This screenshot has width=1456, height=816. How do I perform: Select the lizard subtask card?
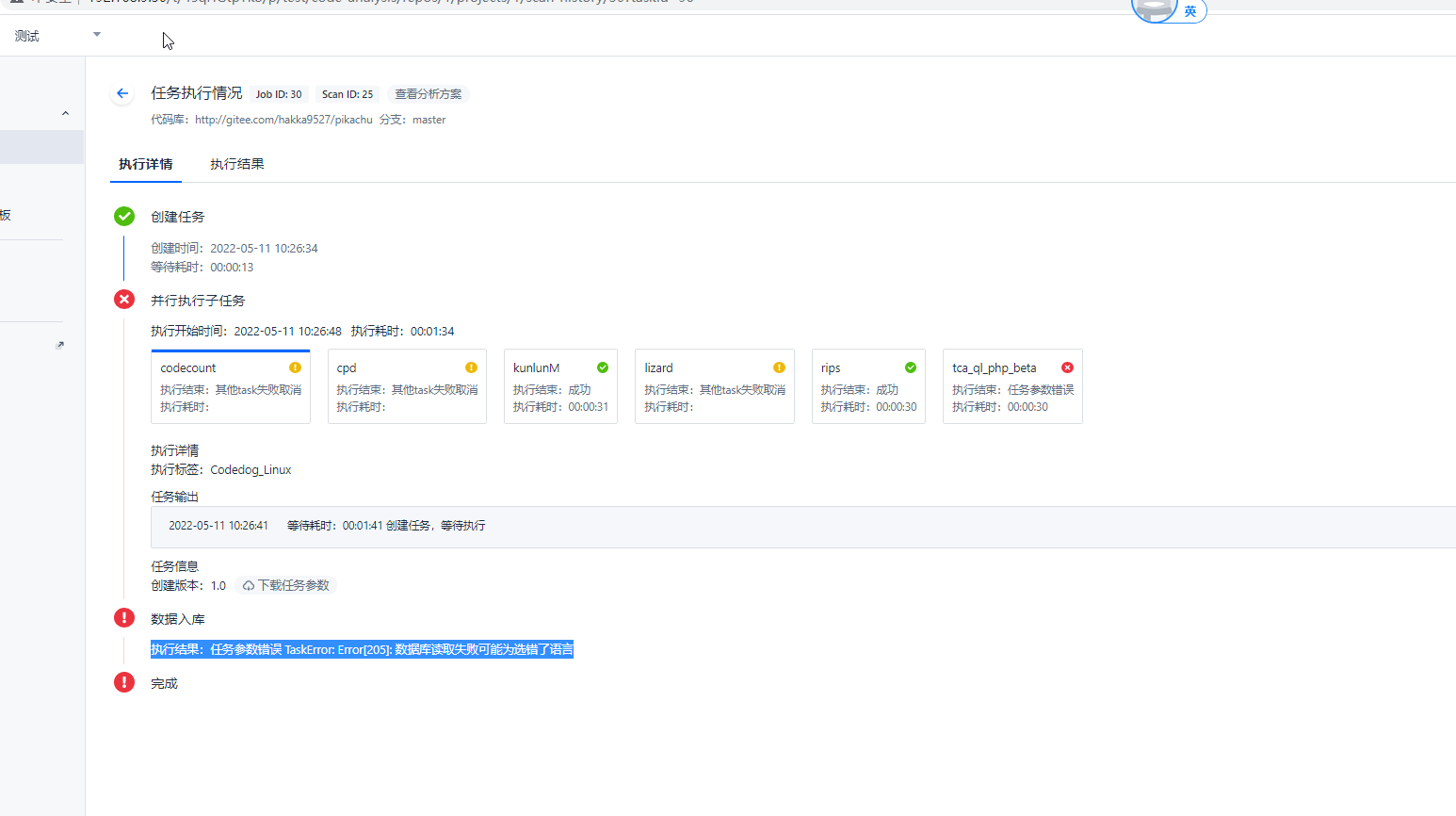point(715,386)
